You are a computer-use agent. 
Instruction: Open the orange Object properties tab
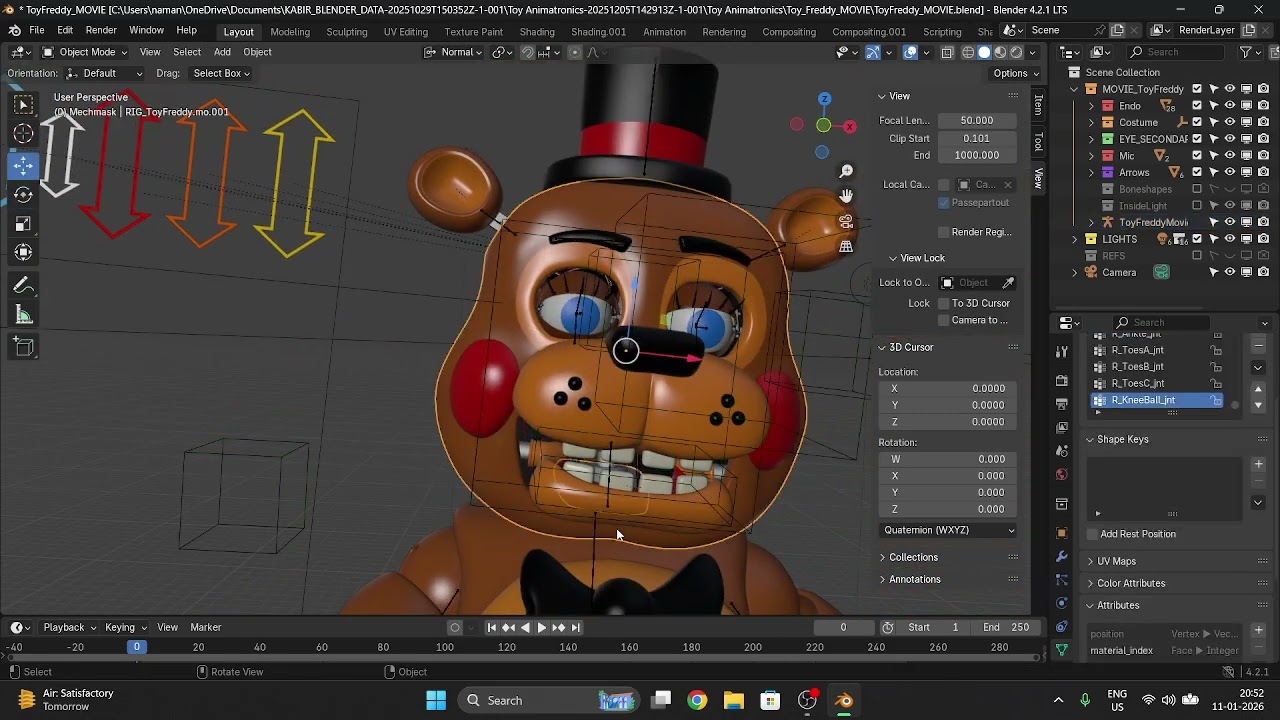tap(1062, 533)
